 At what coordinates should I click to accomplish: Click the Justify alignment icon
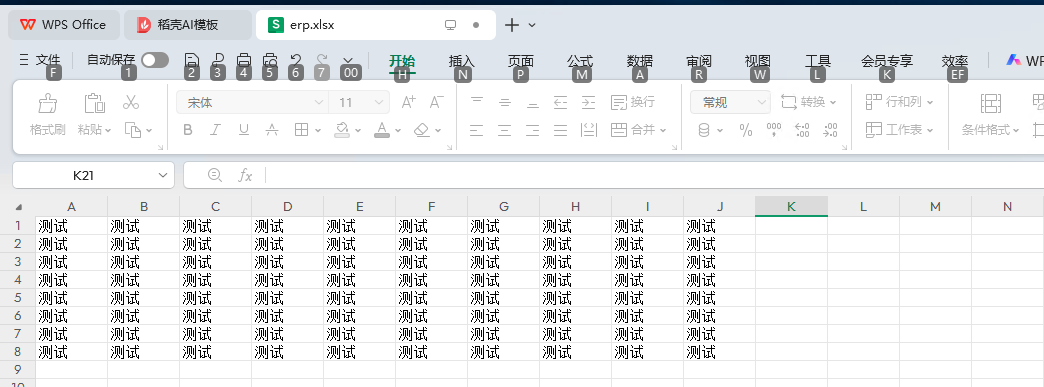tap(560, 130)
